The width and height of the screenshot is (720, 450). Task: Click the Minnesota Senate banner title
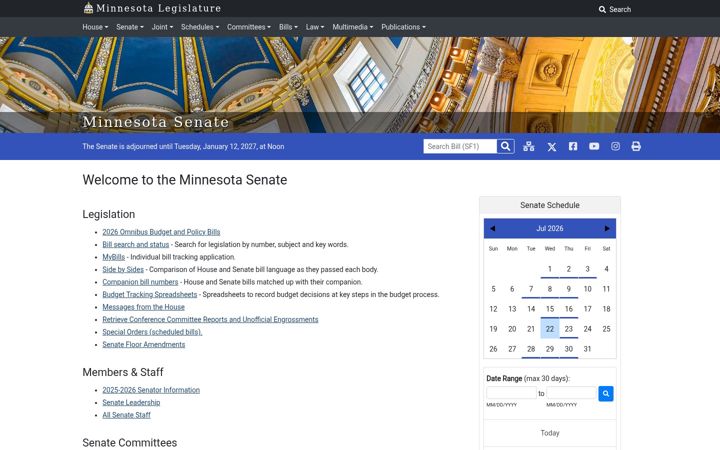coord(156,122)
